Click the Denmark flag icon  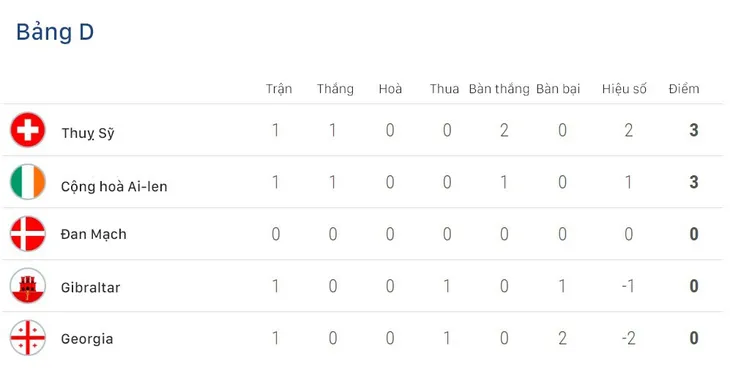pos(28,234)
